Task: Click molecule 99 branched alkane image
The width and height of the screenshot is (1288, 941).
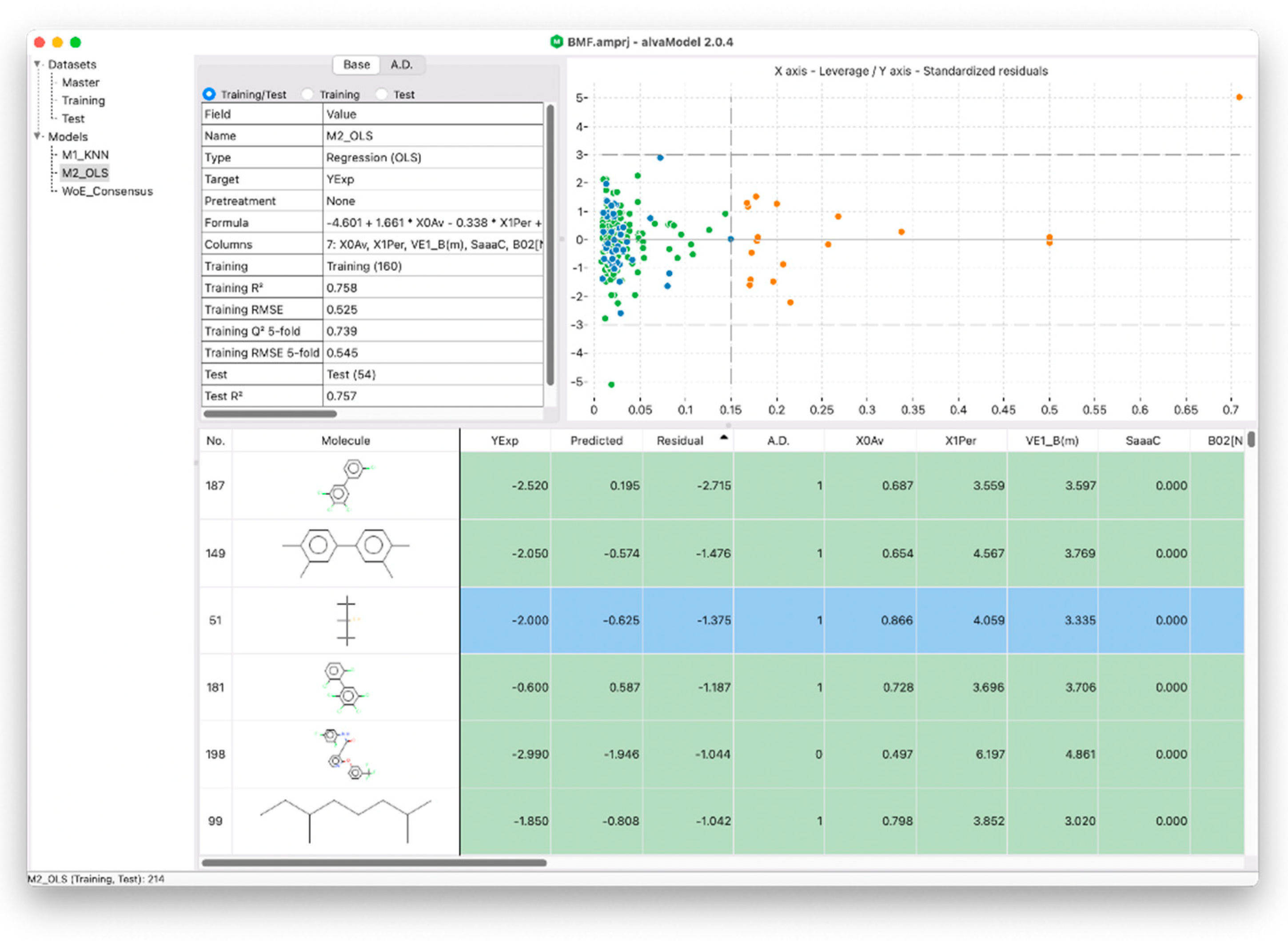Action: coord(345,821)
